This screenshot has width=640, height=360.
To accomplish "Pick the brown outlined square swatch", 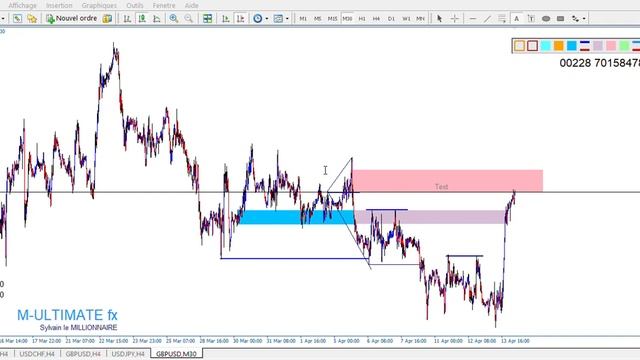I will (x=532, y=46).
